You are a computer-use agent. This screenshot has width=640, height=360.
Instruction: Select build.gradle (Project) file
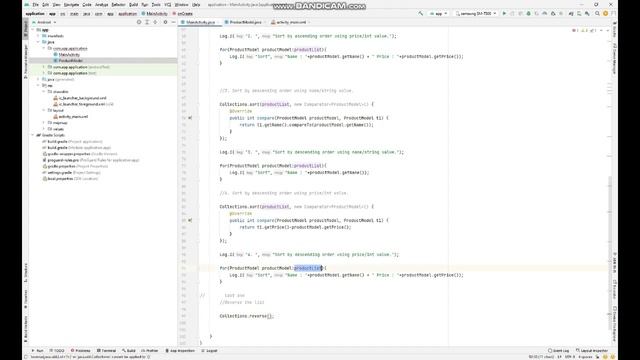[73, 141]
